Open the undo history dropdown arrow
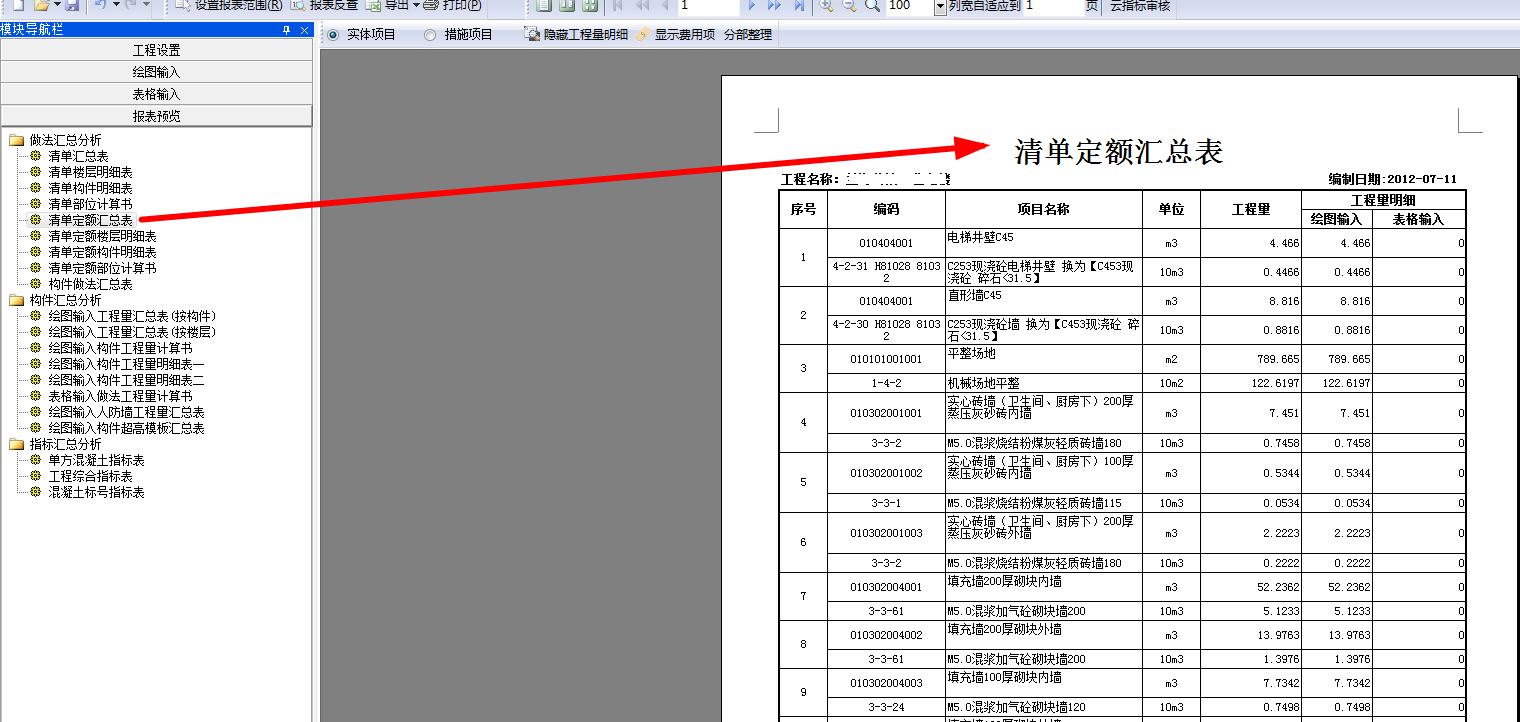 116,5
